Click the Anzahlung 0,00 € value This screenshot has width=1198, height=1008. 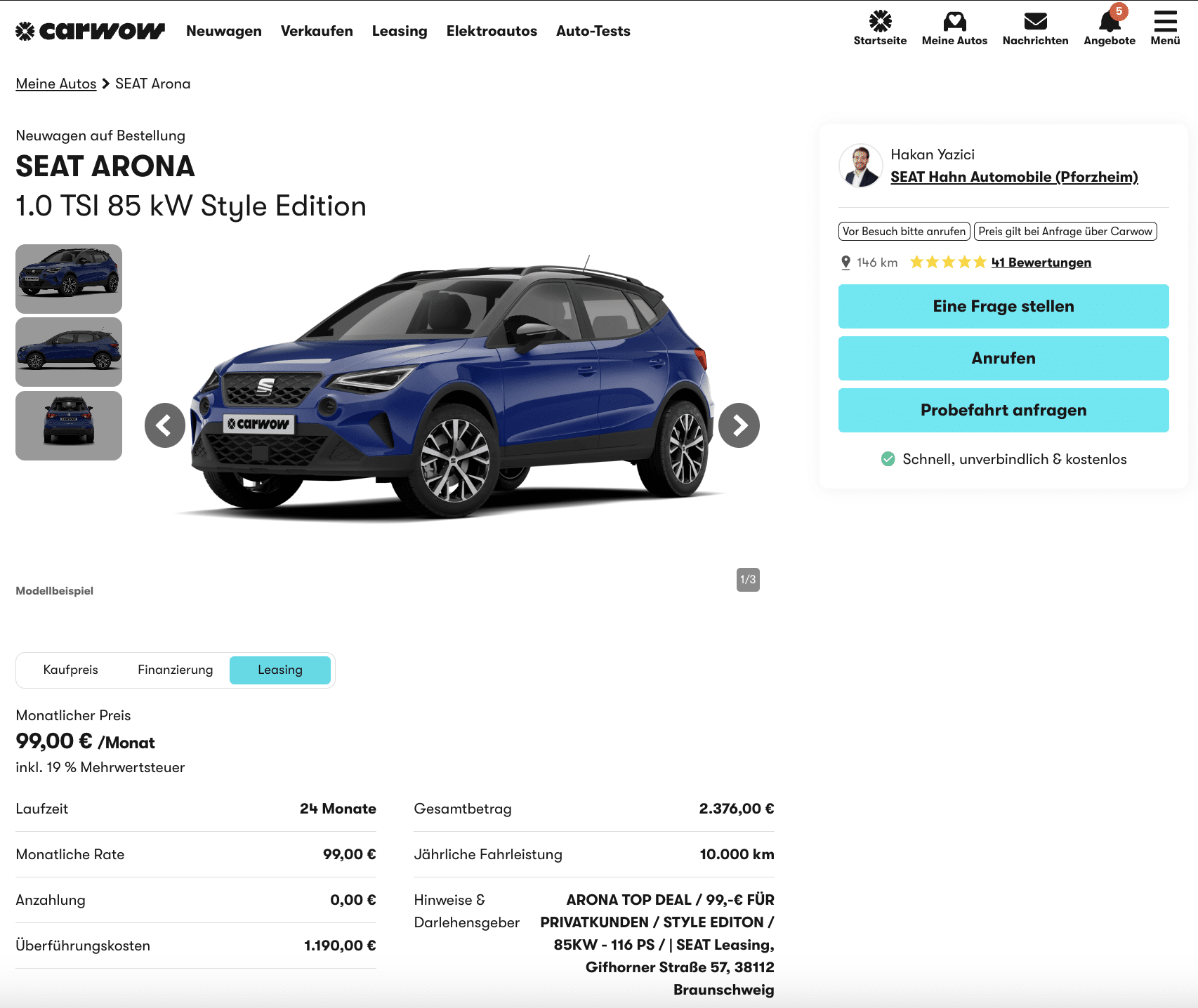pyautogui.click(x=353, y=900)
